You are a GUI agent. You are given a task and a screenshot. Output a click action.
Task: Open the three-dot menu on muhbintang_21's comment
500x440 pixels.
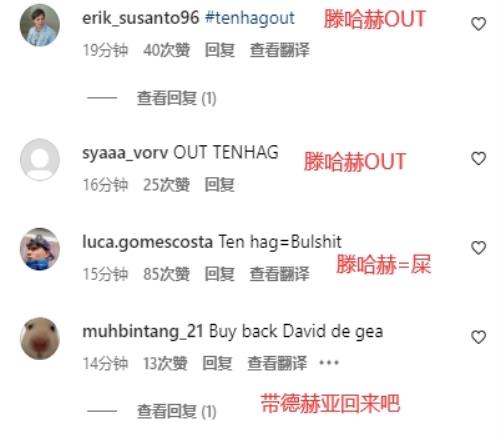coord(329,362)
